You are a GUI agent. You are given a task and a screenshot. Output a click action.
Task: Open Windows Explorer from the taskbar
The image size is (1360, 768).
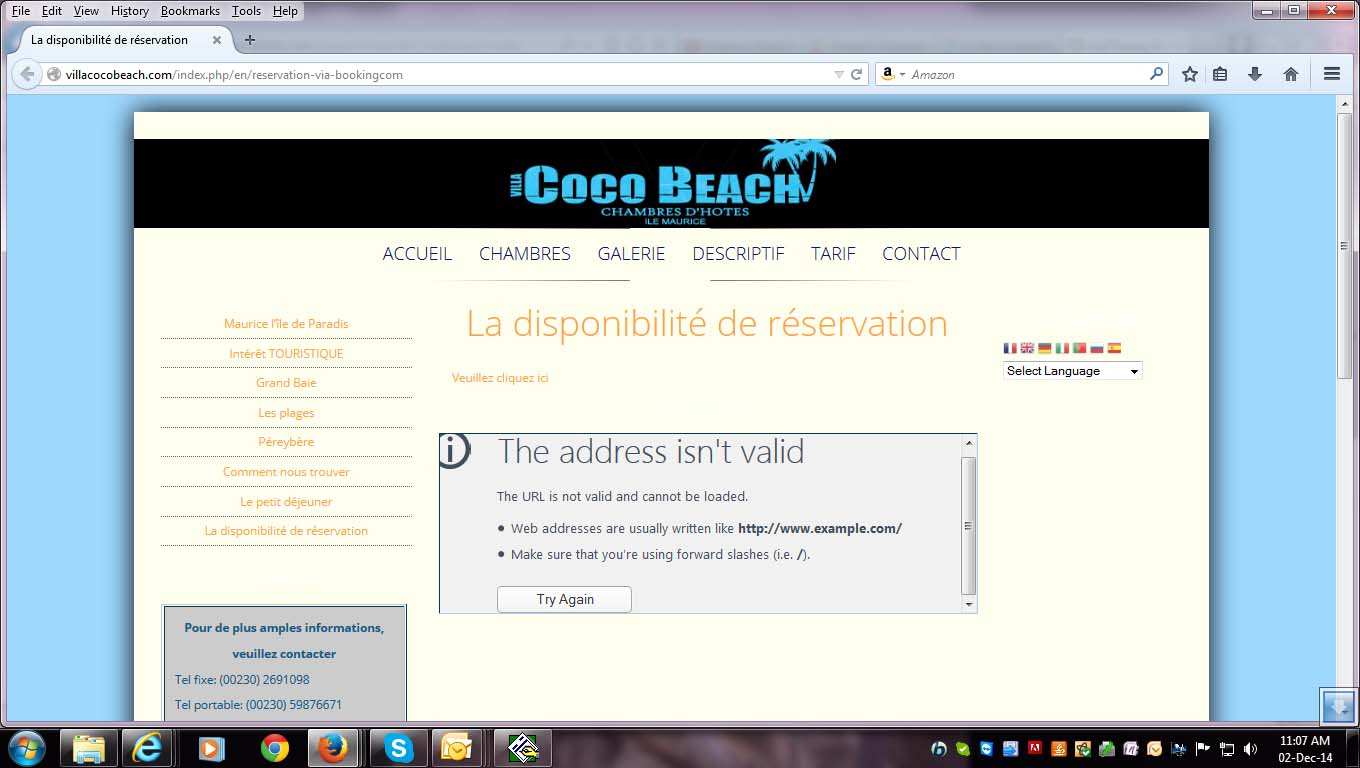[88, 748]
